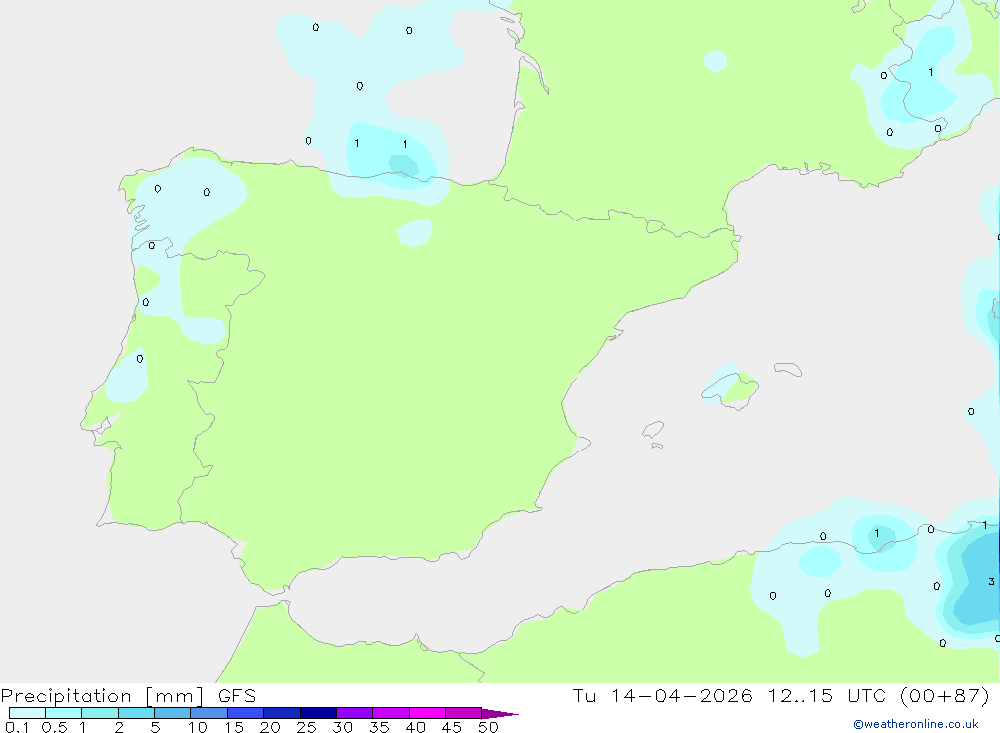Pick the 45–50 mm legend swatch

[464, 713]
